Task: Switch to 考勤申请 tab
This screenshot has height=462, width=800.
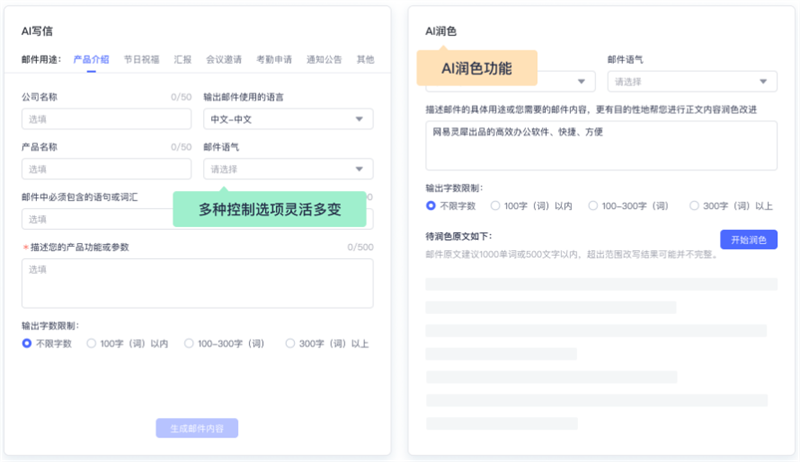Action: tap(274, 60)
